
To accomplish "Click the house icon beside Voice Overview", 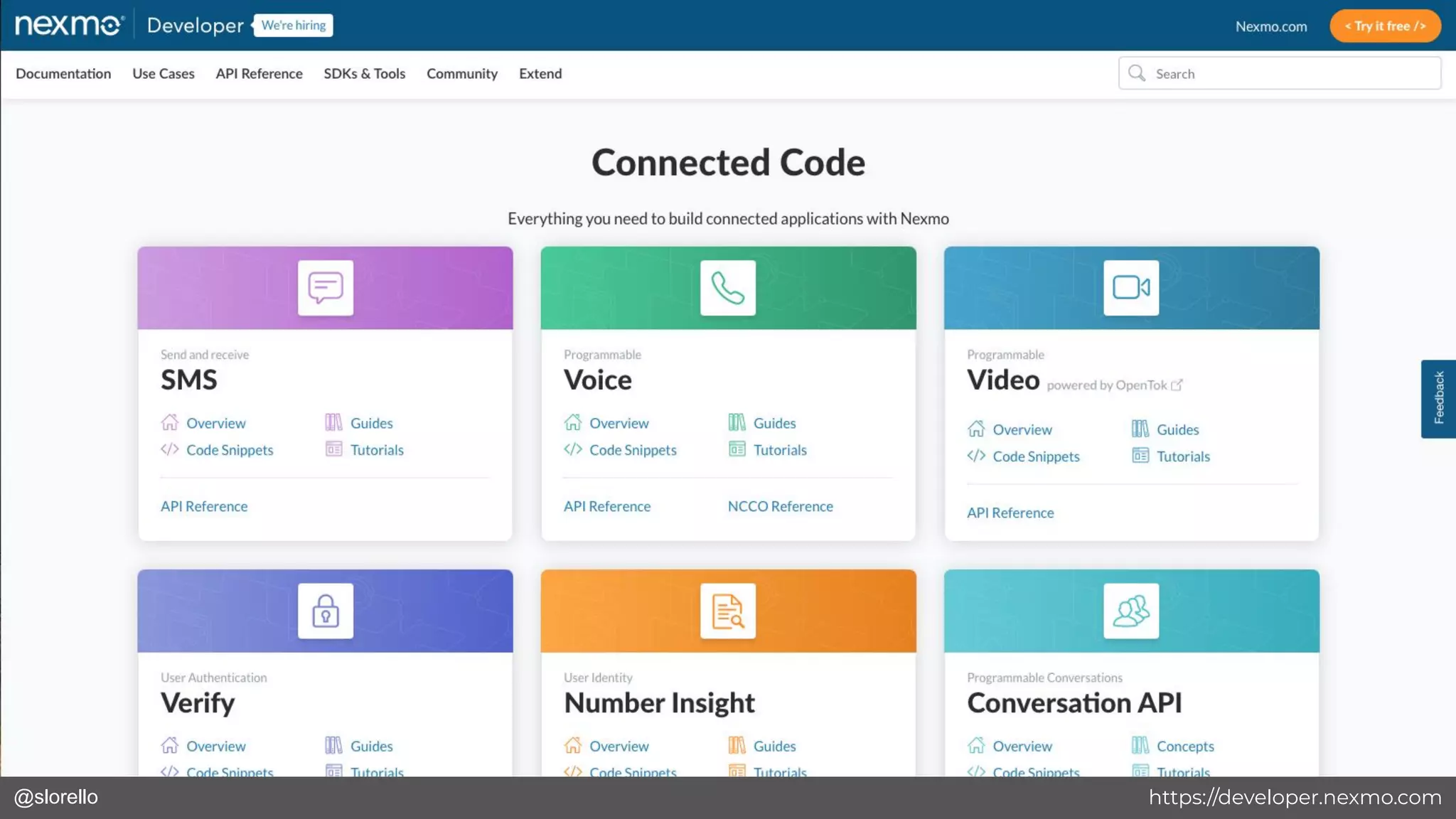I will (573, 422).
